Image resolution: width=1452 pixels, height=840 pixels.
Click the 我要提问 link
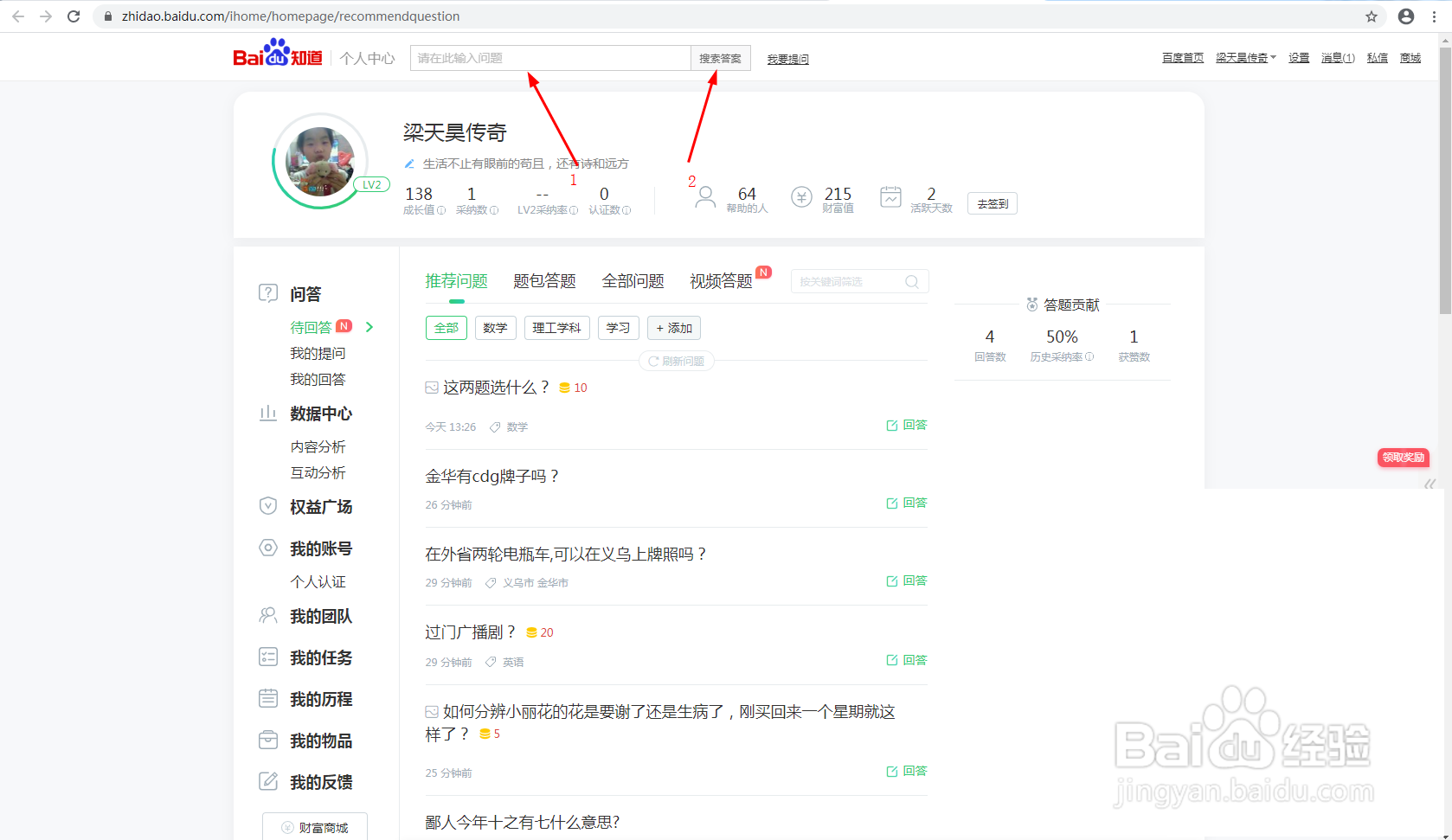(787, 58)
